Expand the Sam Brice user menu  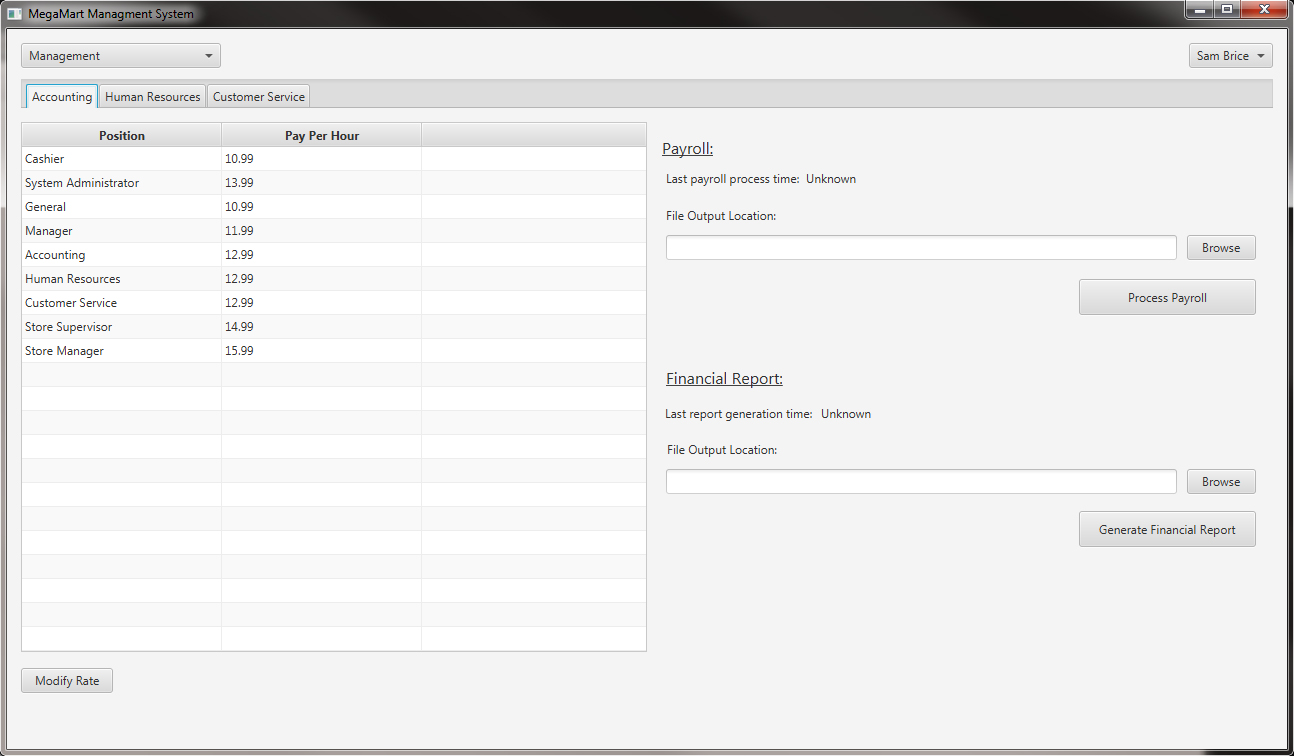(x=1230, y=56)
